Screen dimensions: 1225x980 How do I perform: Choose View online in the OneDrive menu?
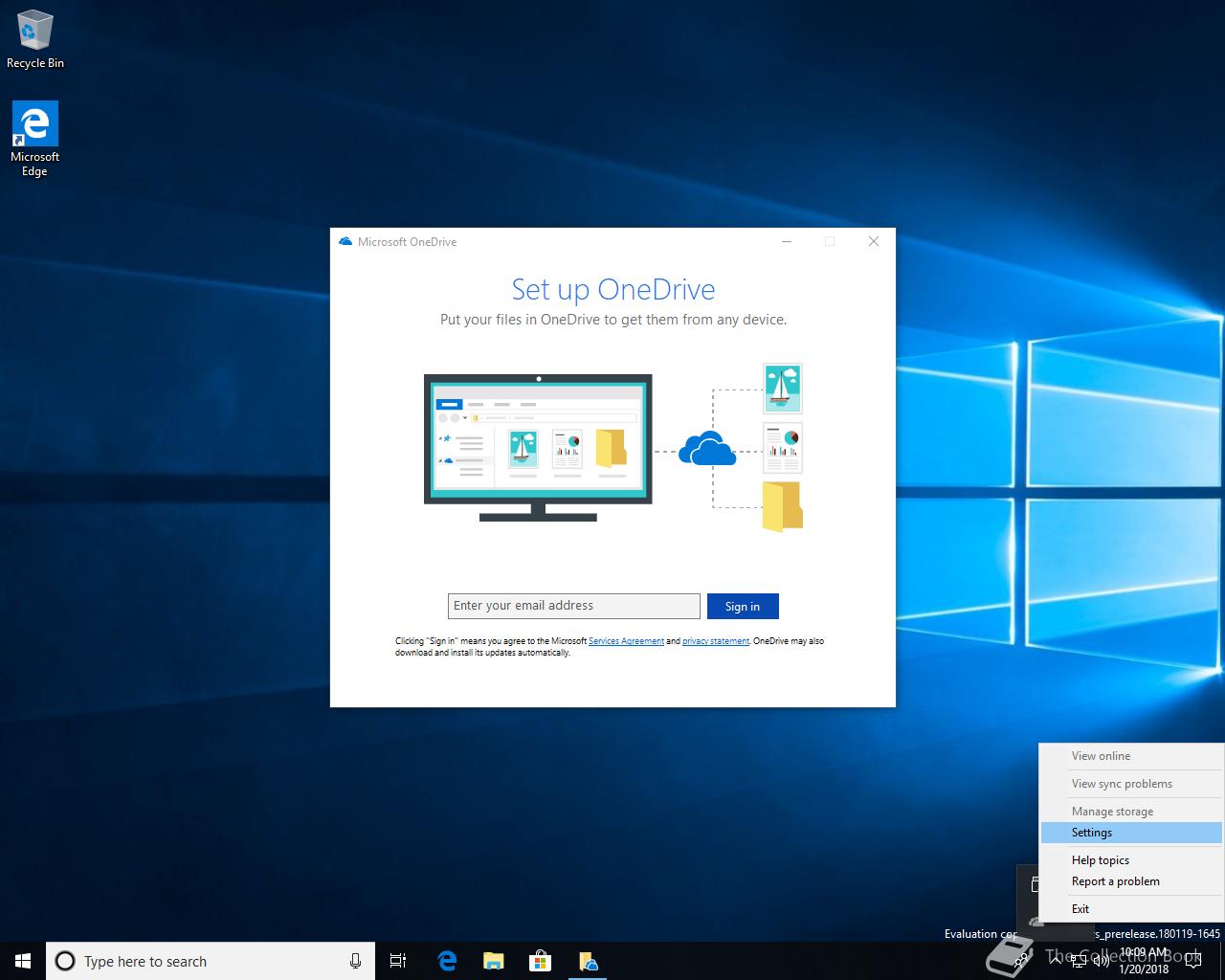click(1131, 756)
